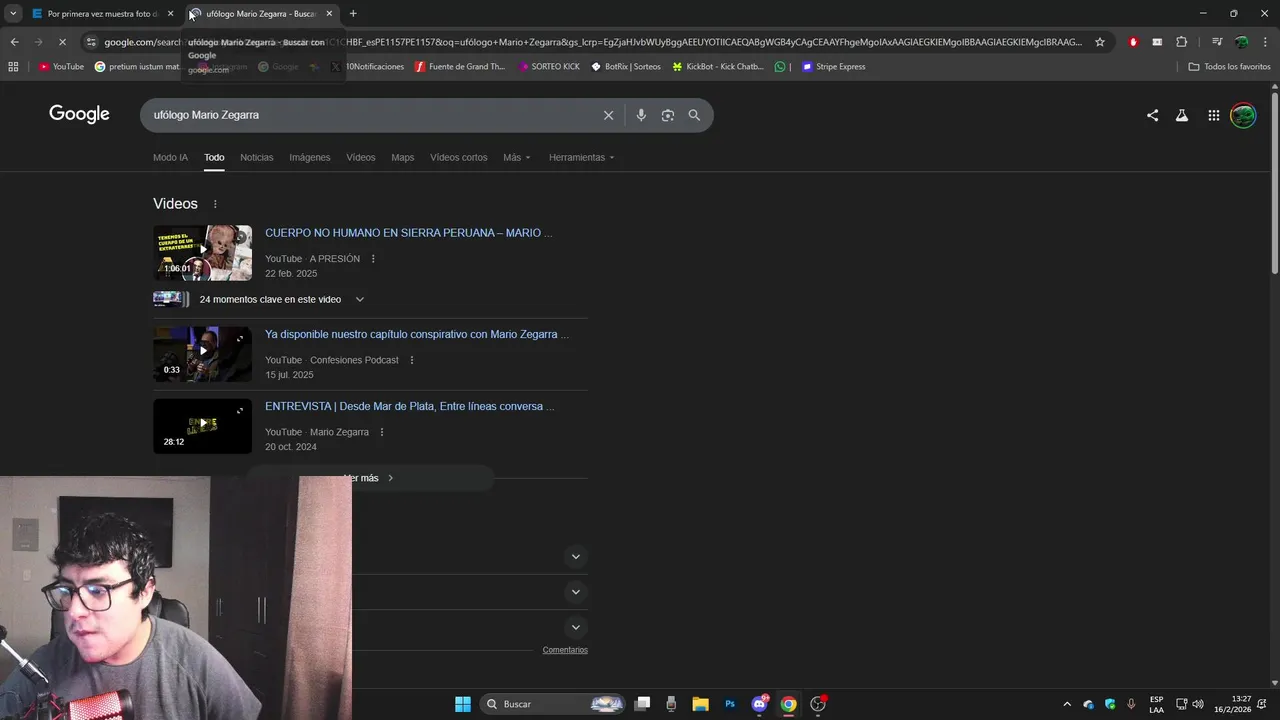The image size is (1280, 720).
Task: Expand the second collapsed question row
Action: tap(575, 592)
